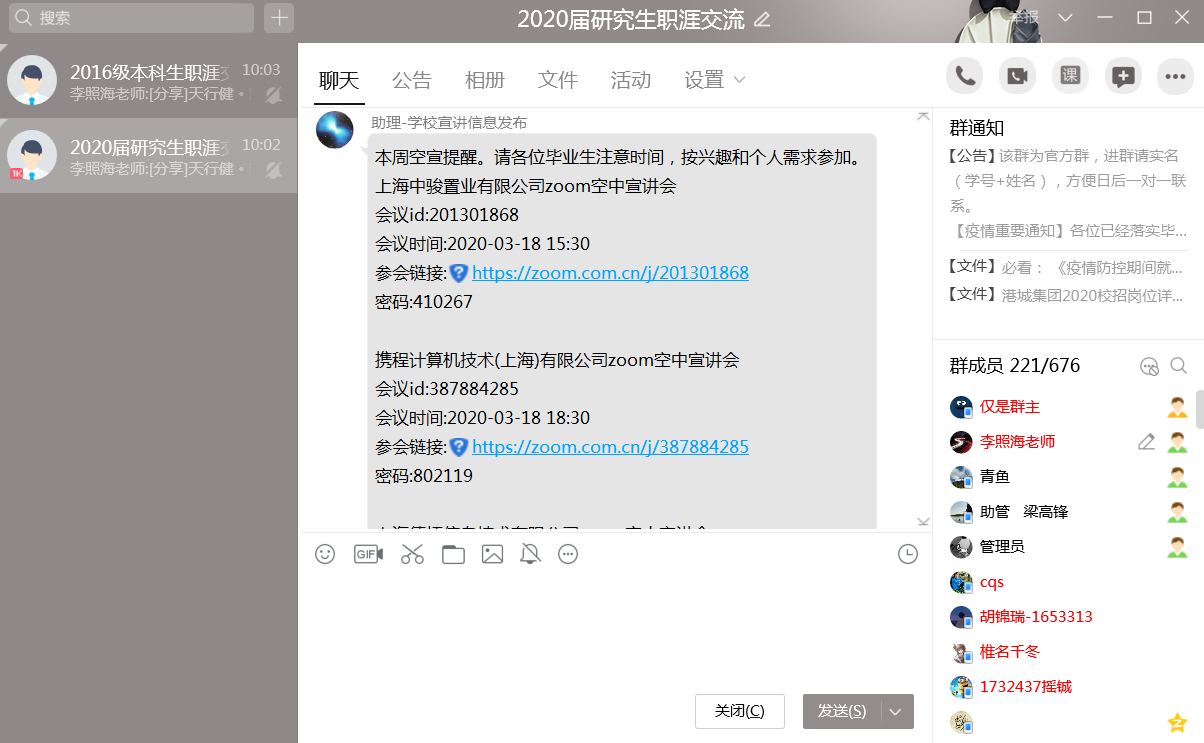Switch to the 文件 tab
Image resolution: width=1204 pixels, height=743 pixels.
557,80
